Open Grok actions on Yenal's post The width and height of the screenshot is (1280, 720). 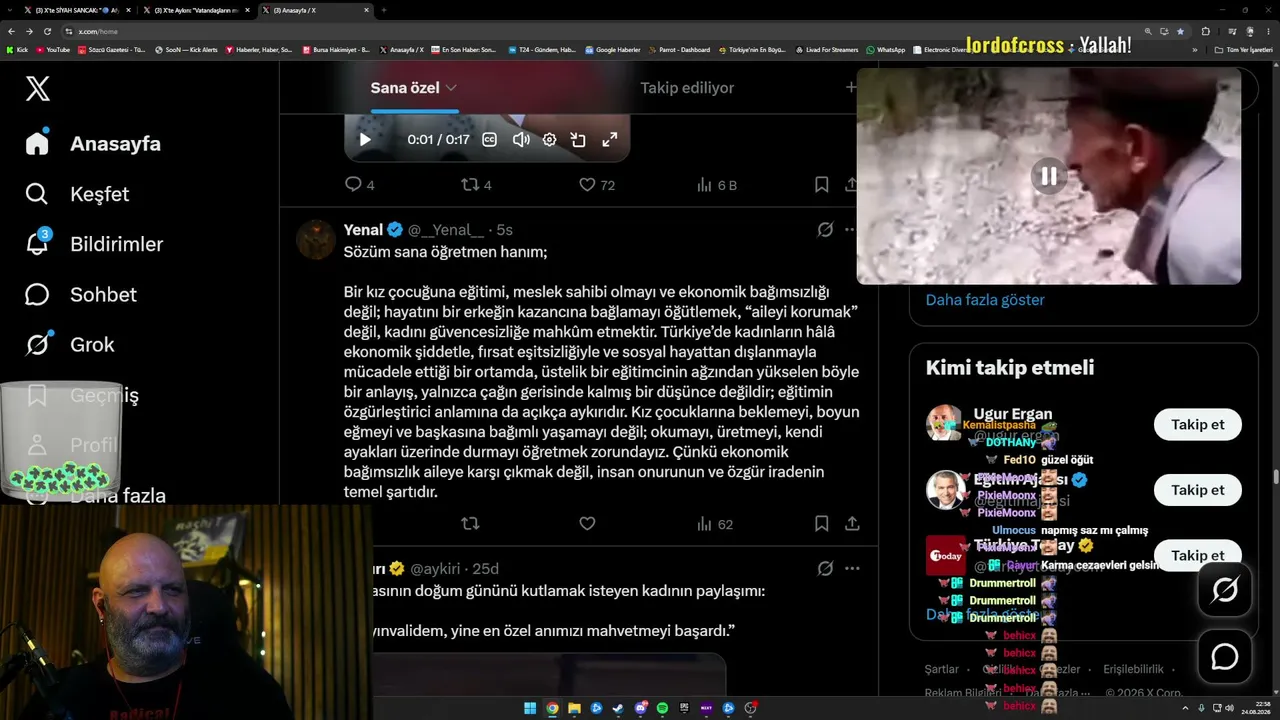825,230
